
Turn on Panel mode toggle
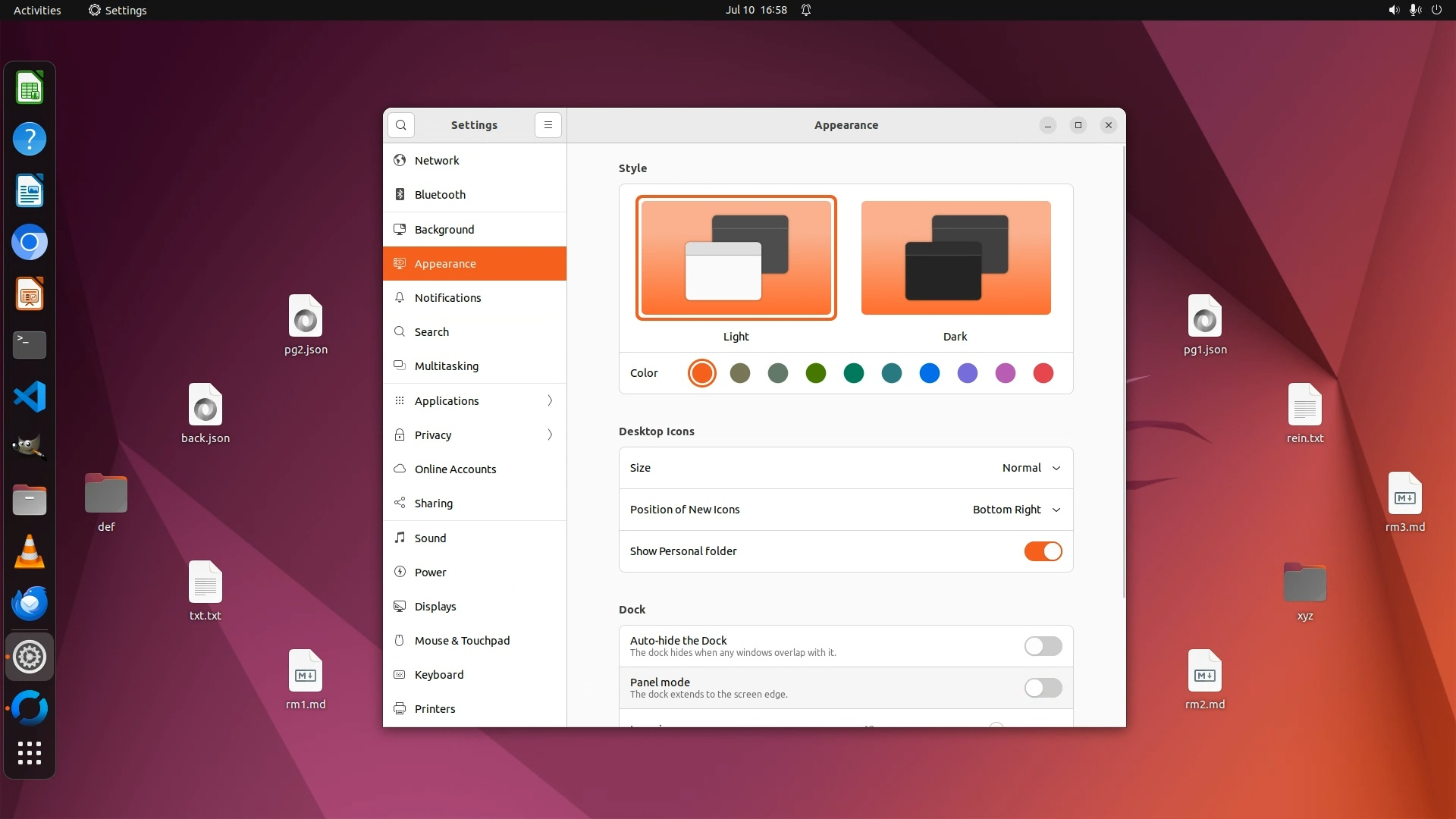coord(1043,688)
